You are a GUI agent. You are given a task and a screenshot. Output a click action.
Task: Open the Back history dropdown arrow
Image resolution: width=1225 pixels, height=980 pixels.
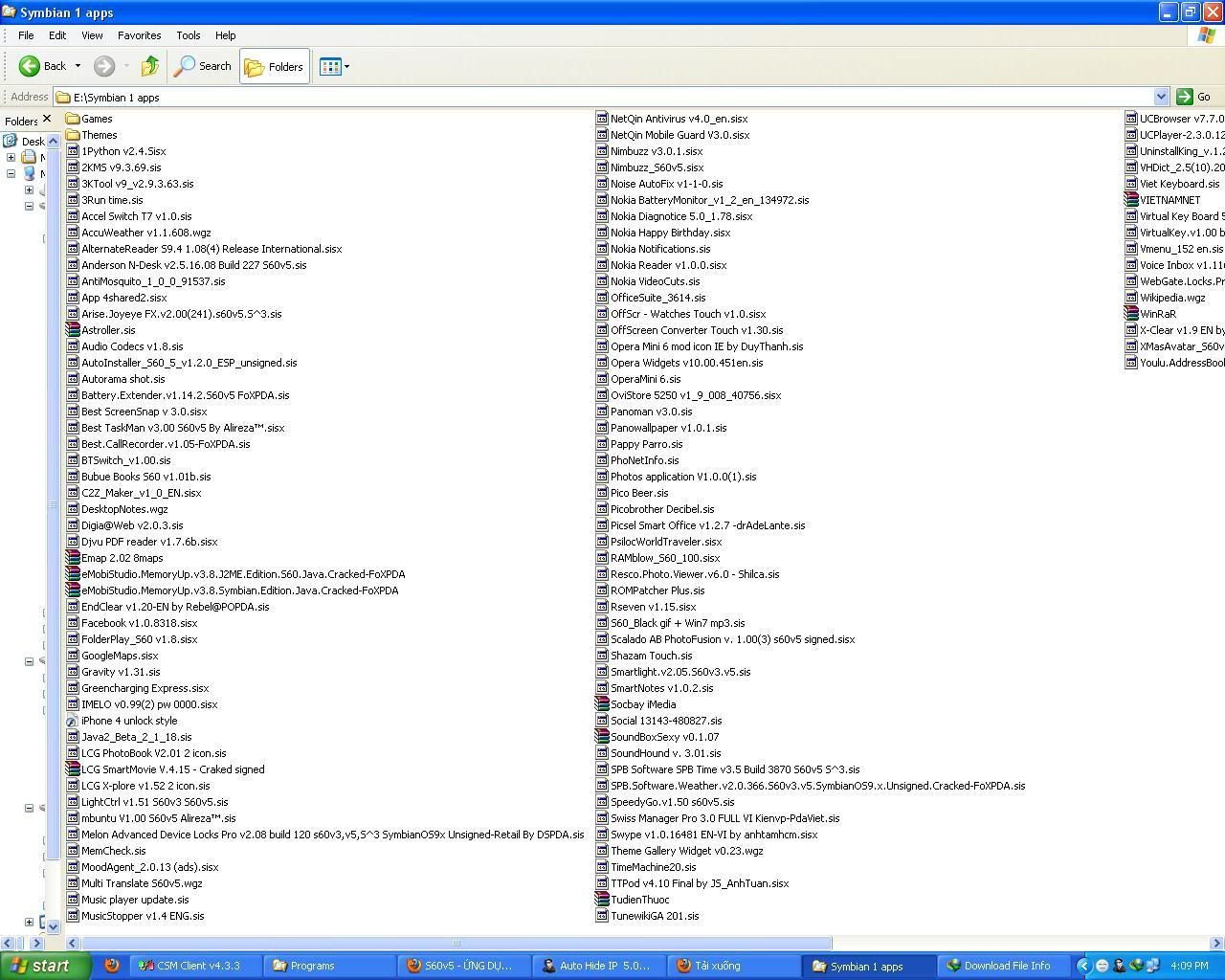tap(78, 66)
